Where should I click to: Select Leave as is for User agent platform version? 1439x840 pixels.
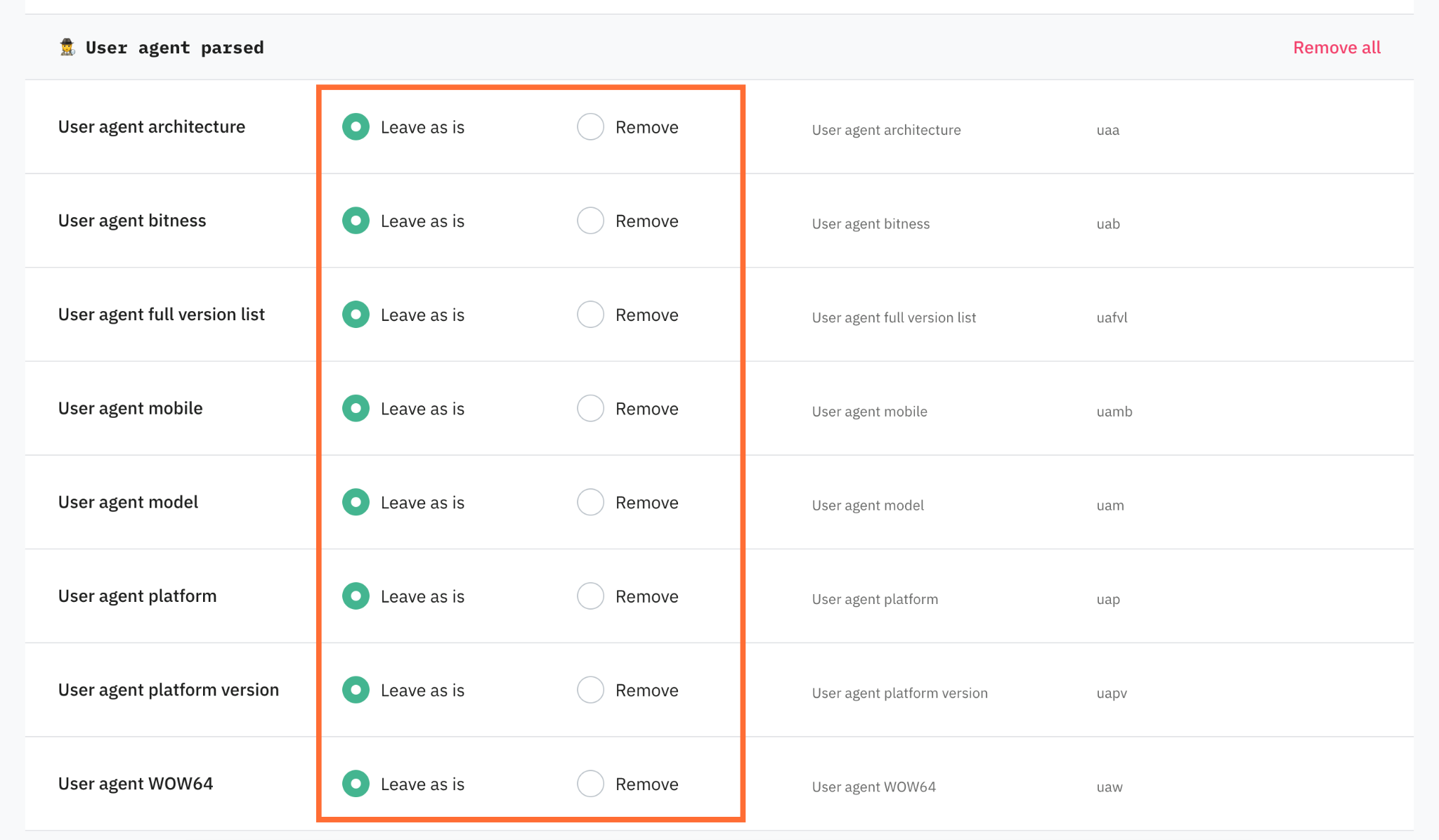point(356,690)
